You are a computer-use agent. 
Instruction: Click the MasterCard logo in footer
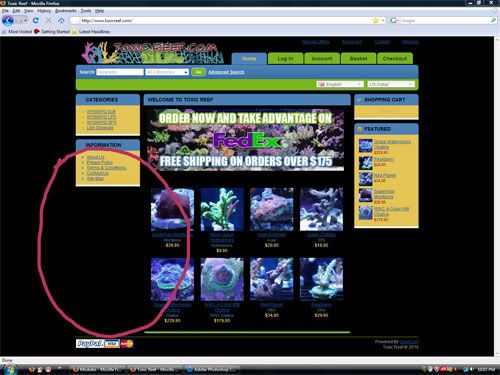coord(127,343)
